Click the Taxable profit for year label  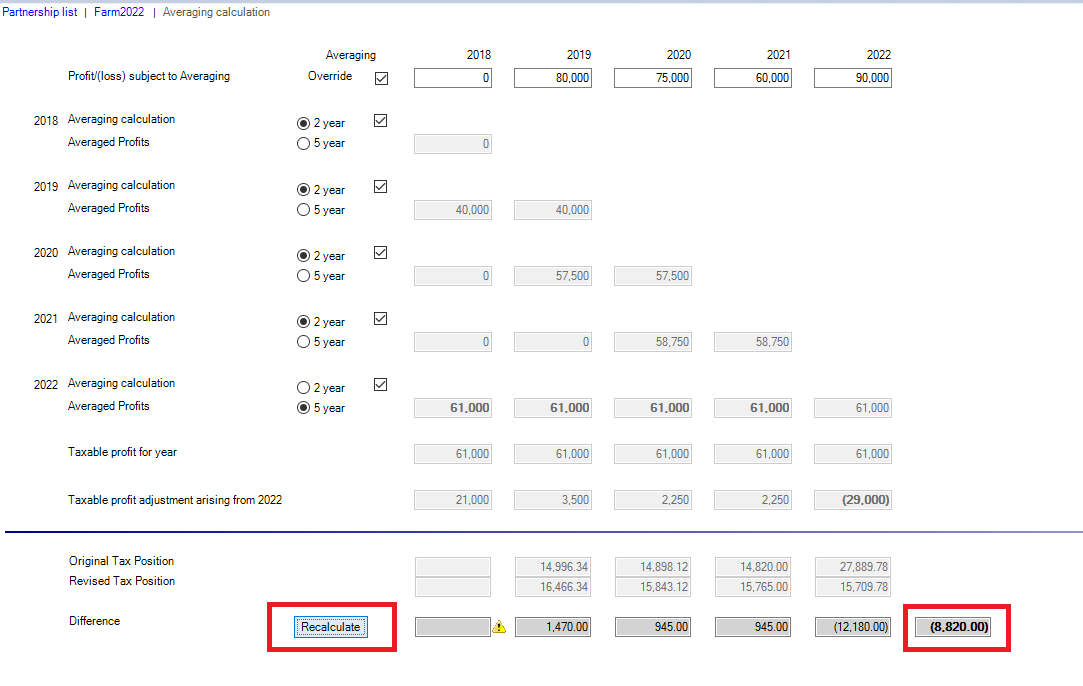(122, 452)
